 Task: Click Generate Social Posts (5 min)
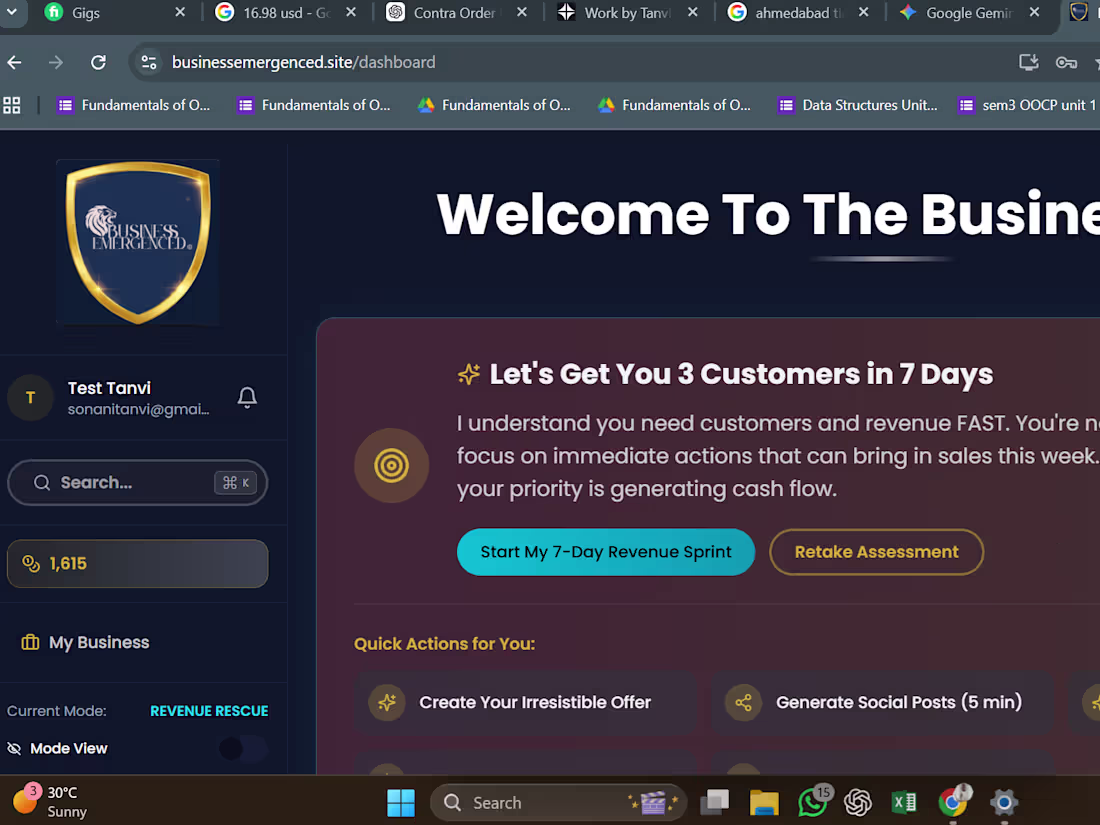882,702
